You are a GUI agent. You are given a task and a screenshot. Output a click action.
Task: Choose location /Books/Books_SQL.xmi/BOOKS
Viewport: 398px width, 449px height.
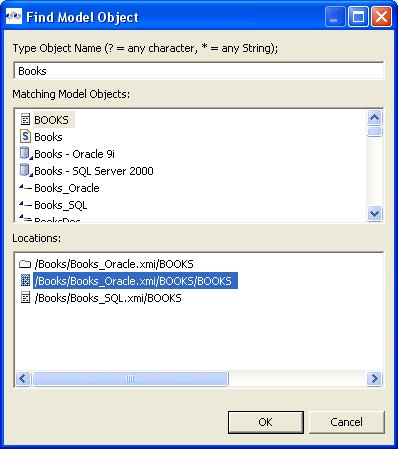(x=108, y=298)
